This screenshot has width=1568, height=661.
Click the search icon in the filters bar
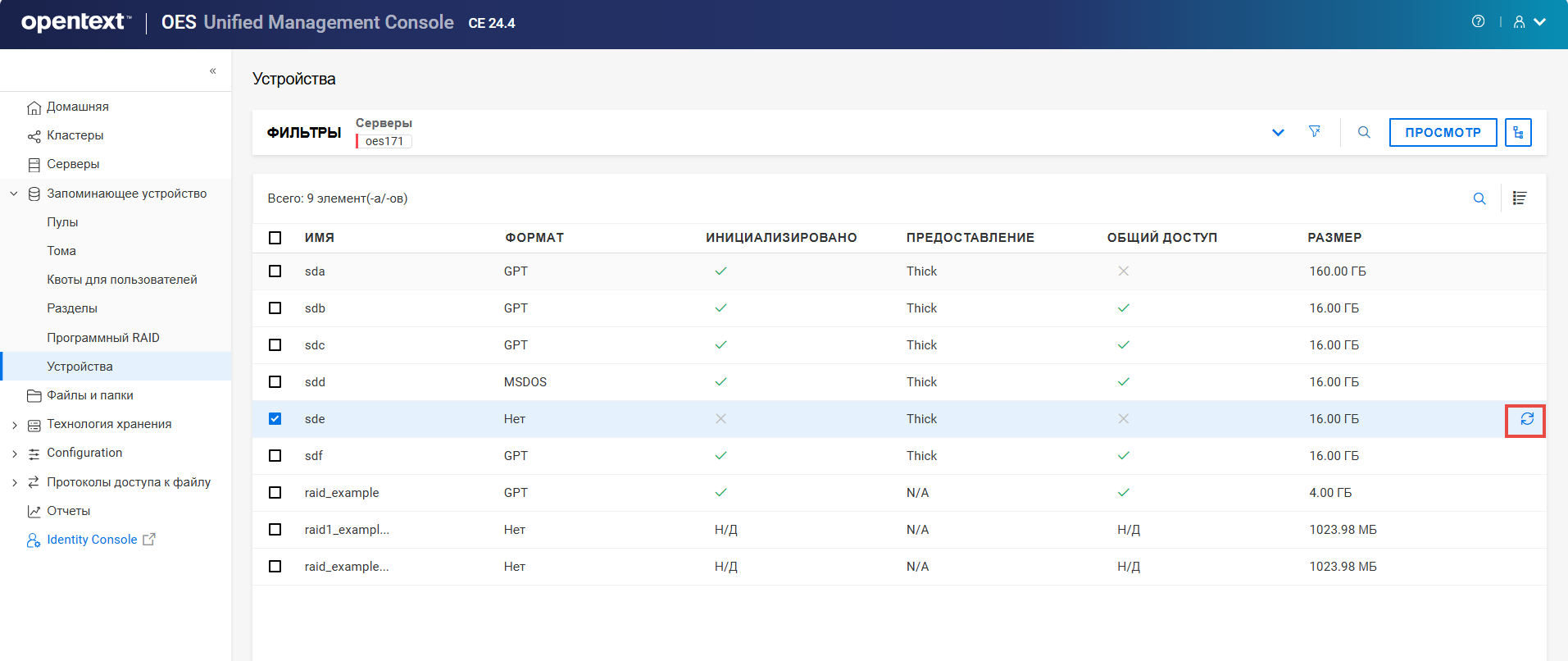pos(1364,132)
